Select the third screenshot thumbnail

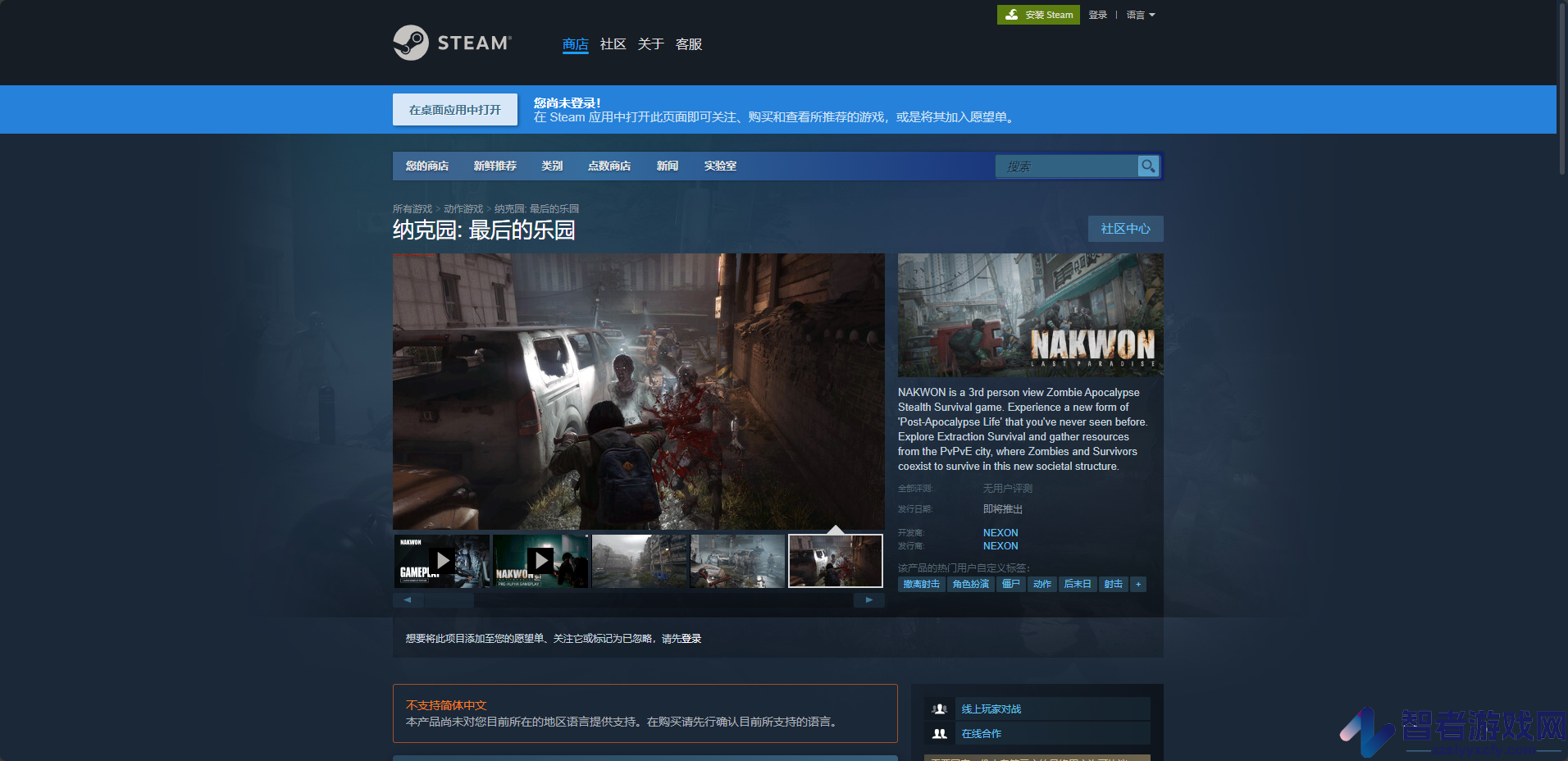[640, 561]
